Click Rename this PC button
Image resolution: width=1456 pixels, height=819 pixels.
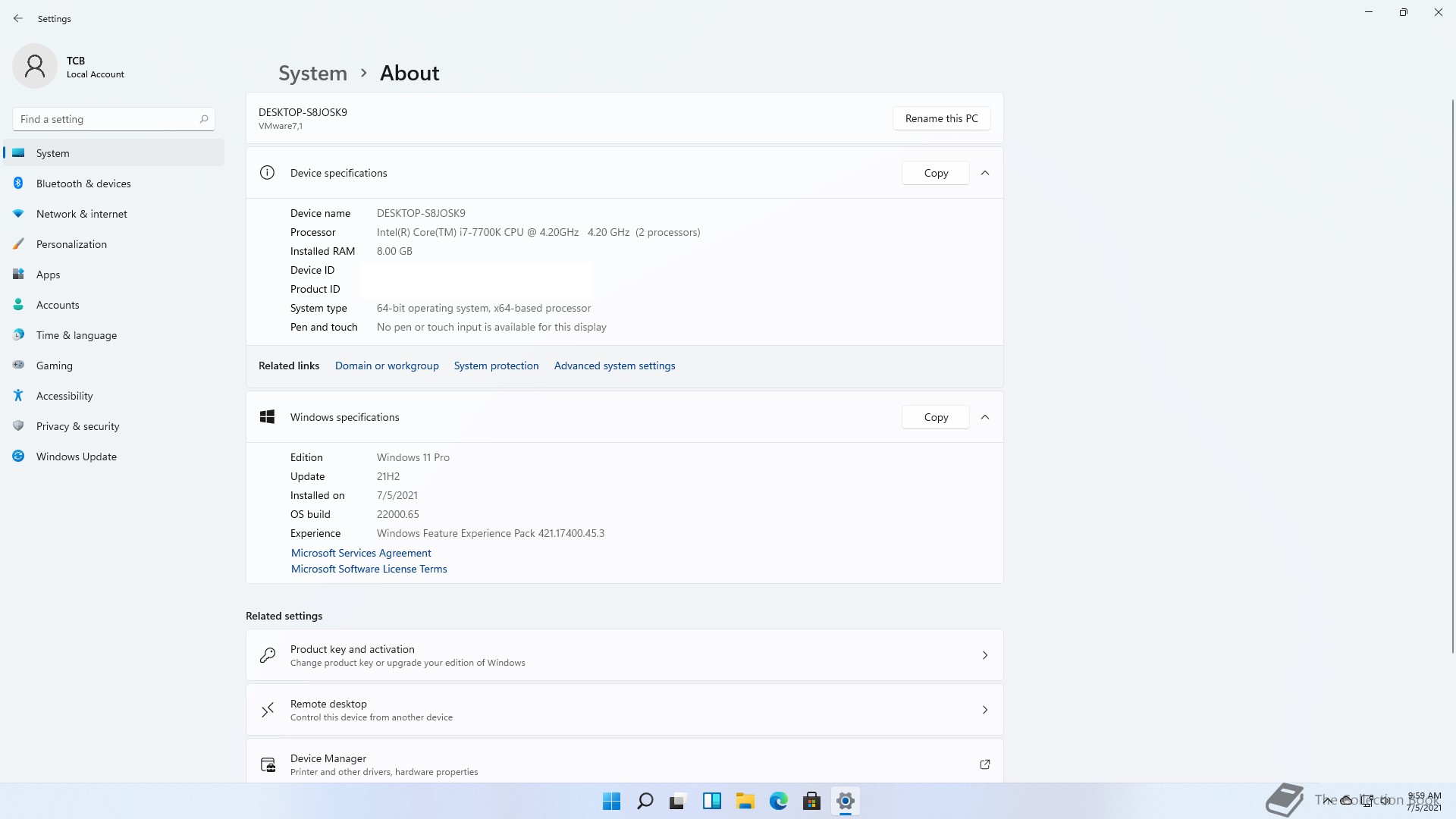941,118
